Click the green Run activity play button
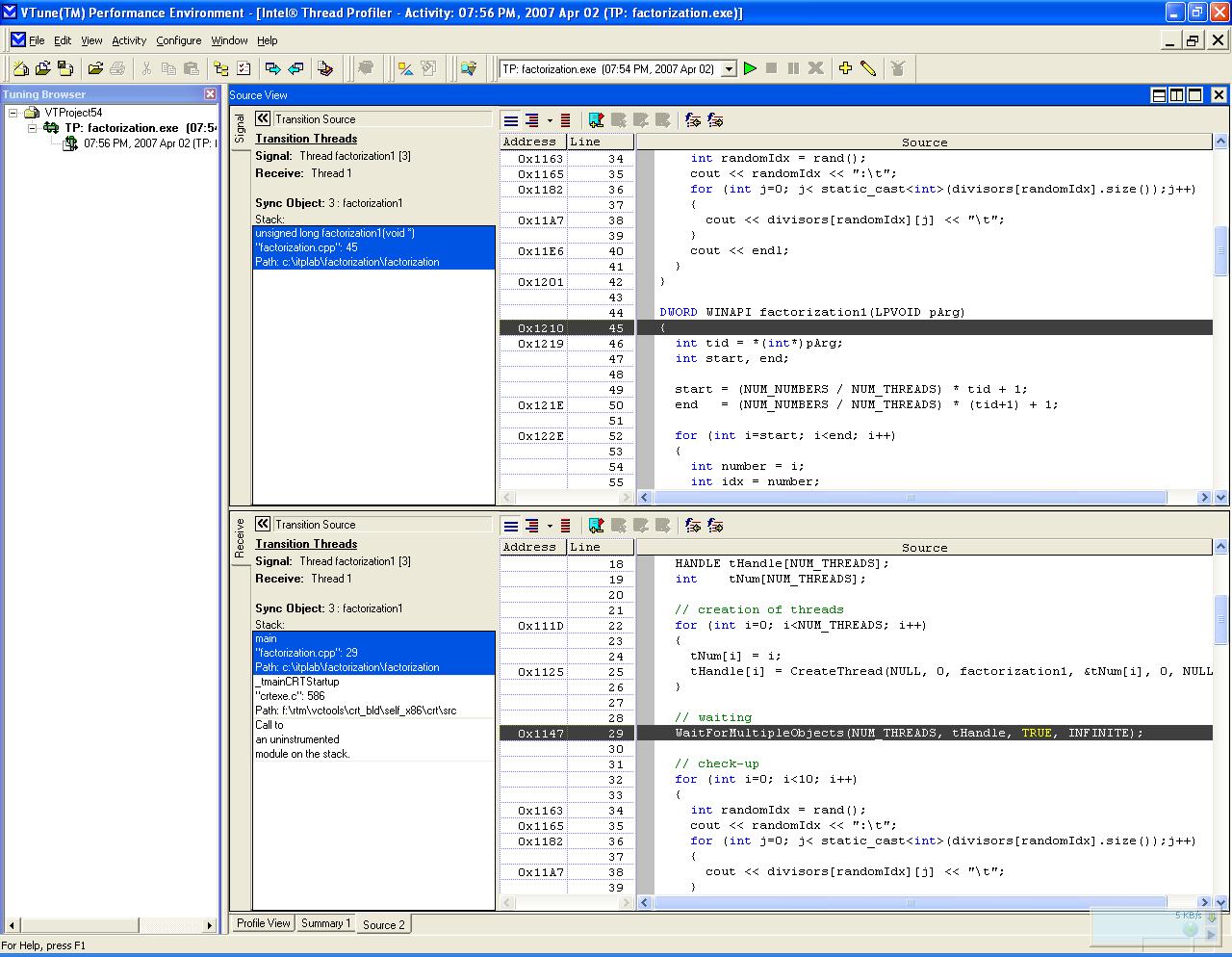This screenshot has width=1232, height=957. point(750,68)
